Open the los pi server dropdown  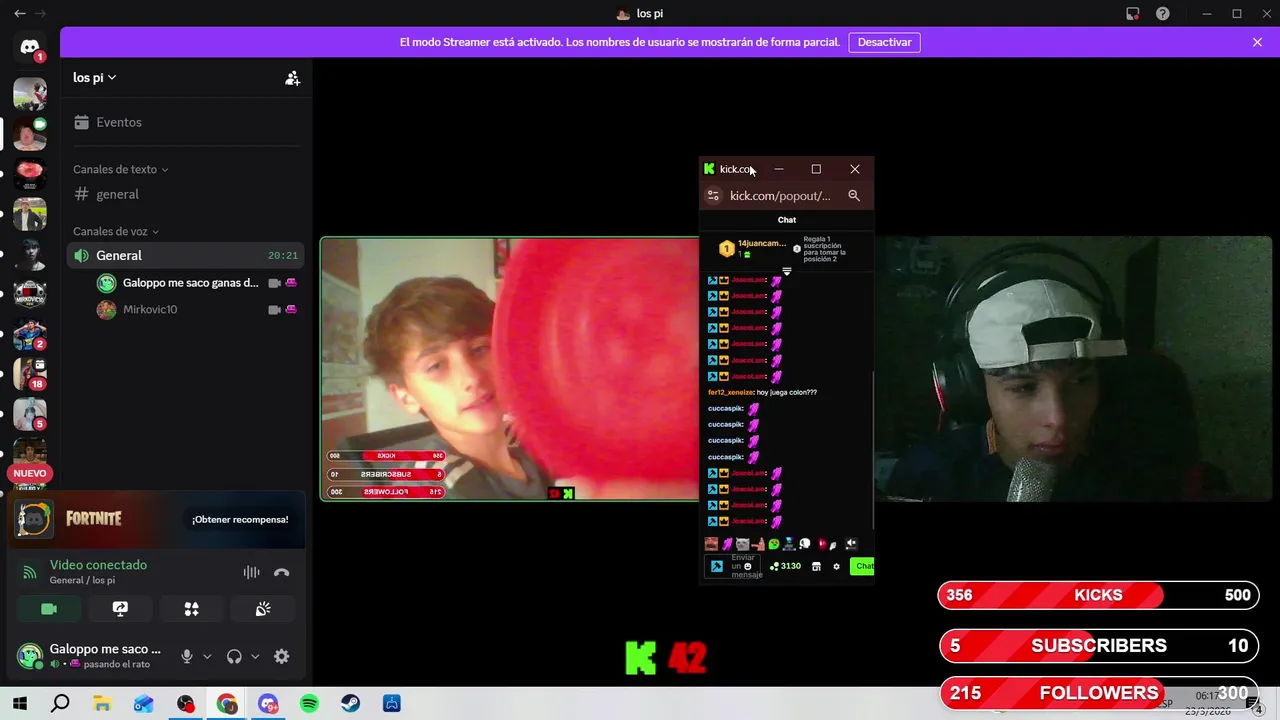coord(95,78)
